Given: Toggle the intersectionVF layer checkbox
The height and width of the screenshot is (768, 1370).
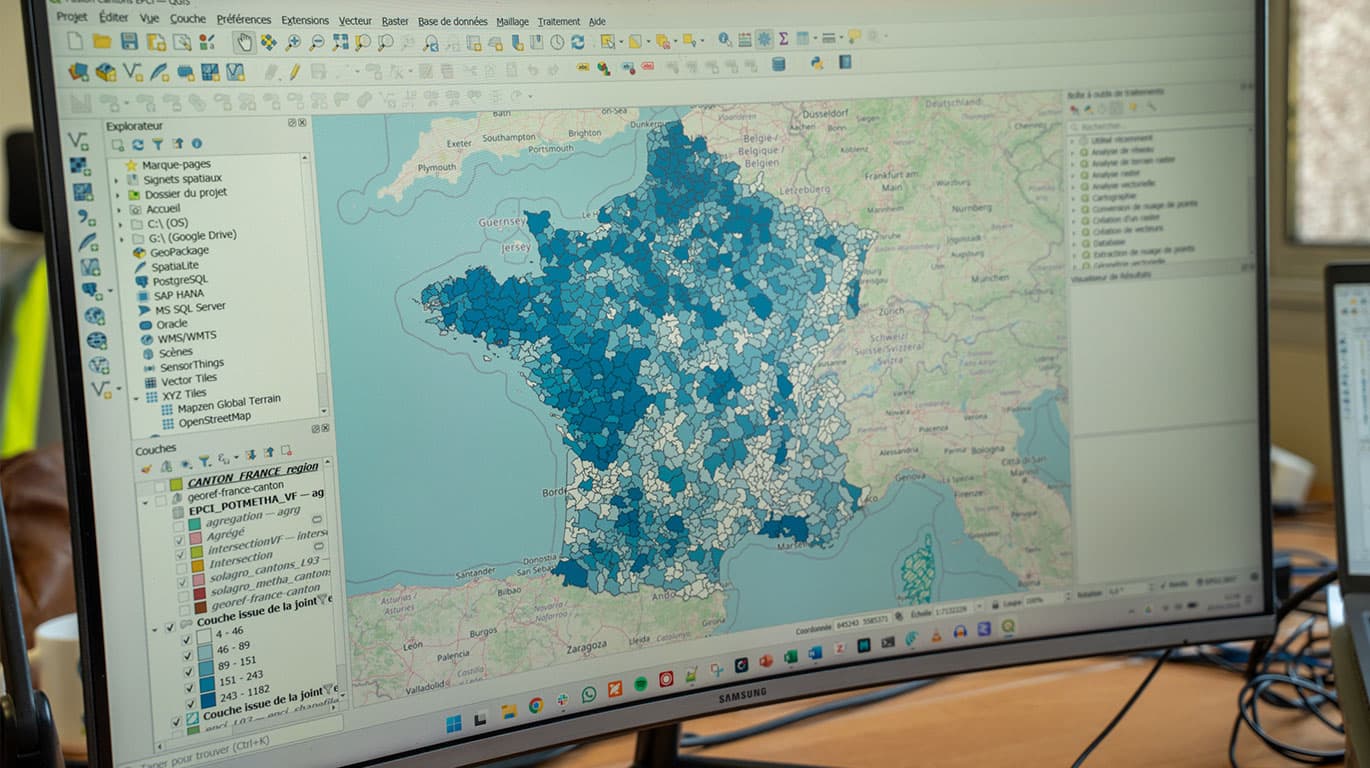Looking at the screenshot, I should pos(180,555).
